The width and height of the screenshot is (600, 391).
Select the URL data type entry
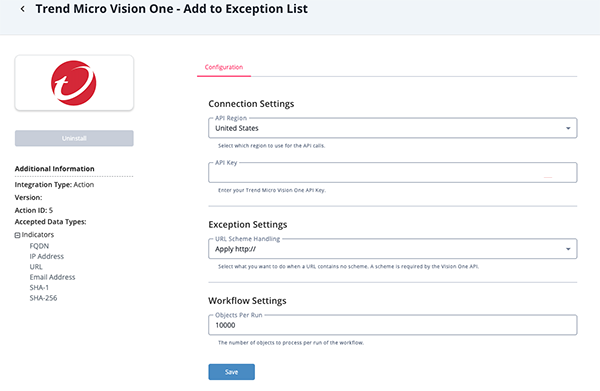(x=36, y=267)
